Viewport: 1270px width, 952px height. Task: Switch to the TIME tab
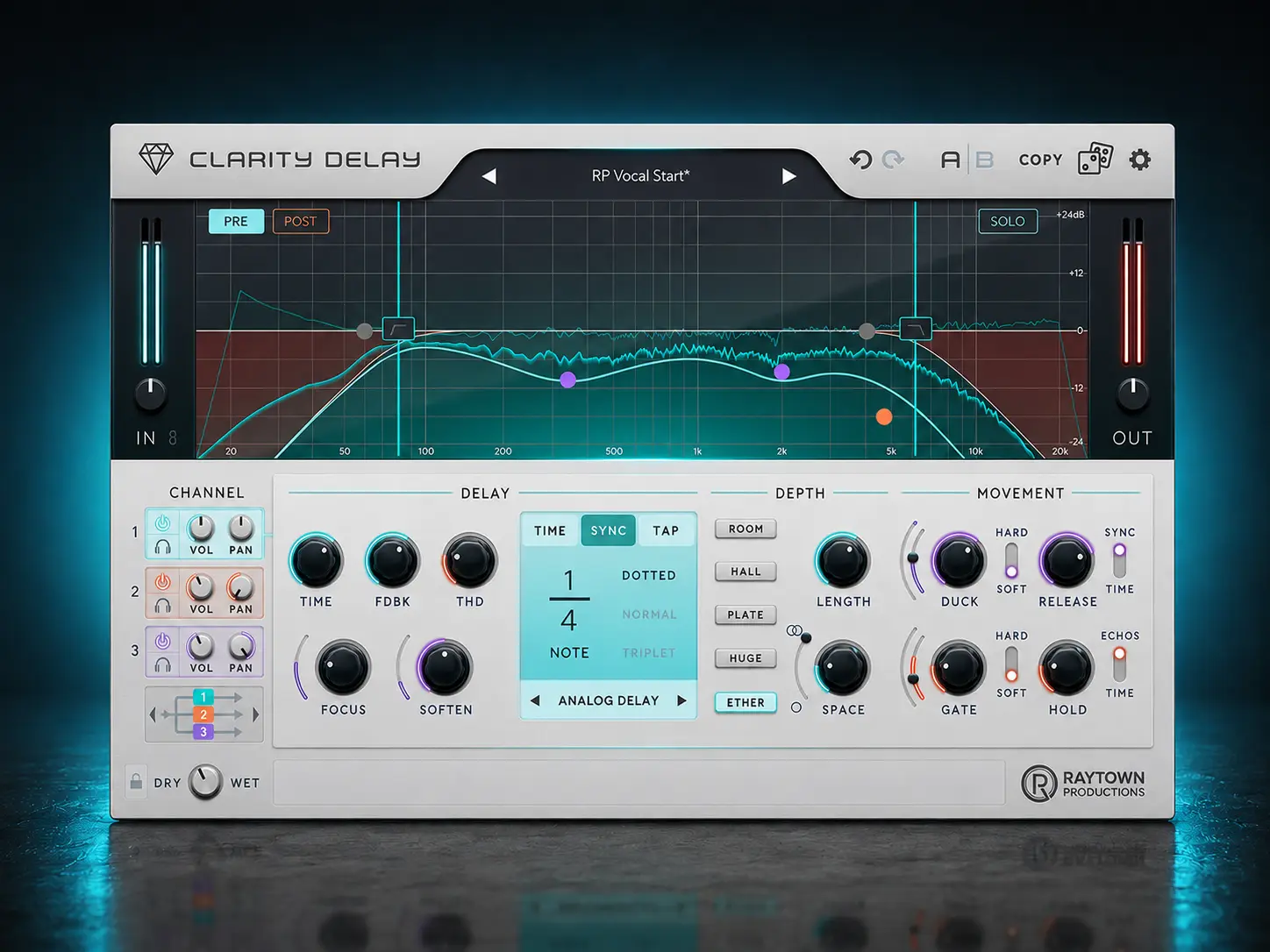[x=550, y=530]
